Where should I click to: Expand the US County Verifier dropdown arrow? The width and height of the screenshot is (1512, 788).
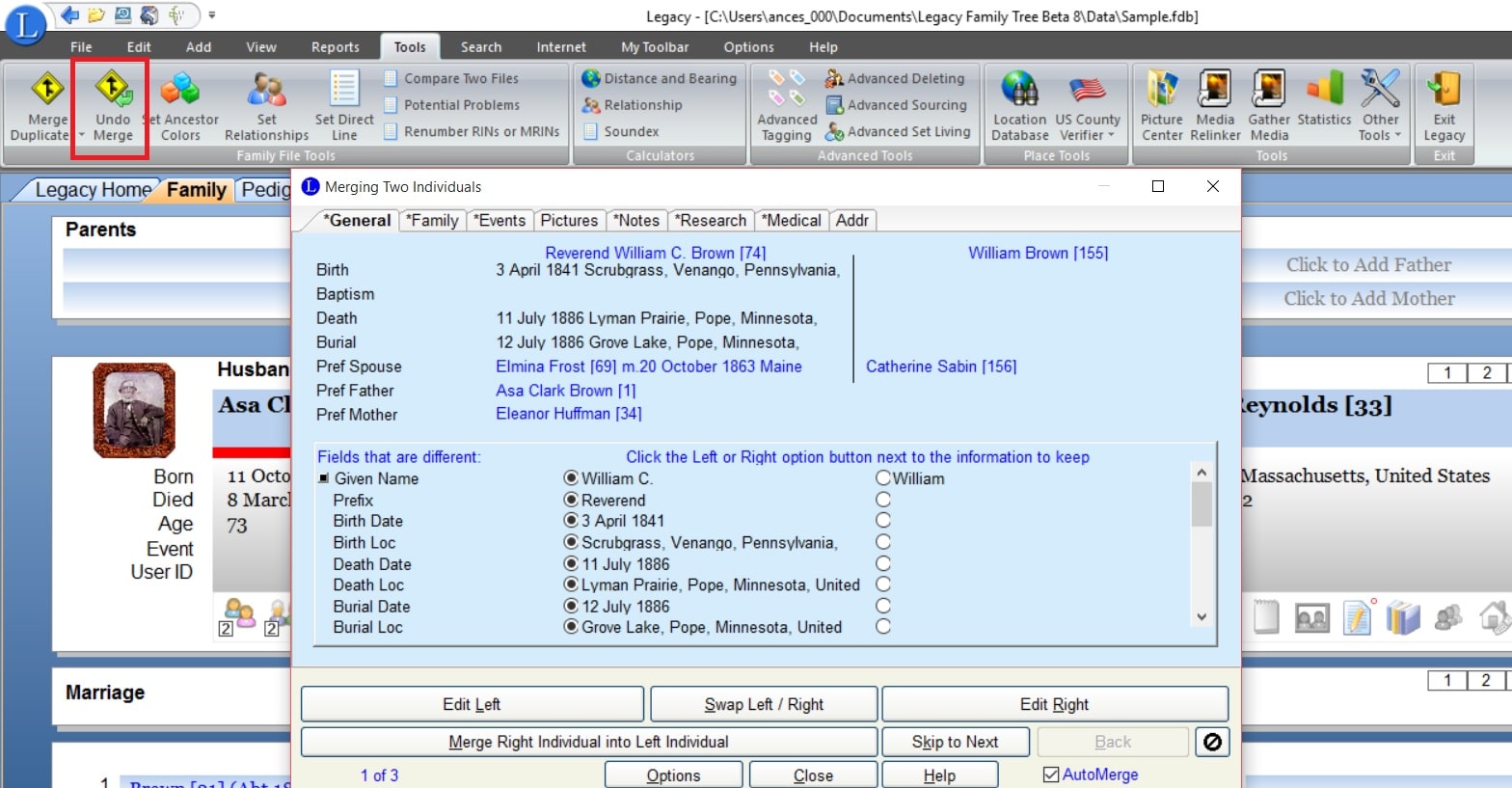point(1110,136)
